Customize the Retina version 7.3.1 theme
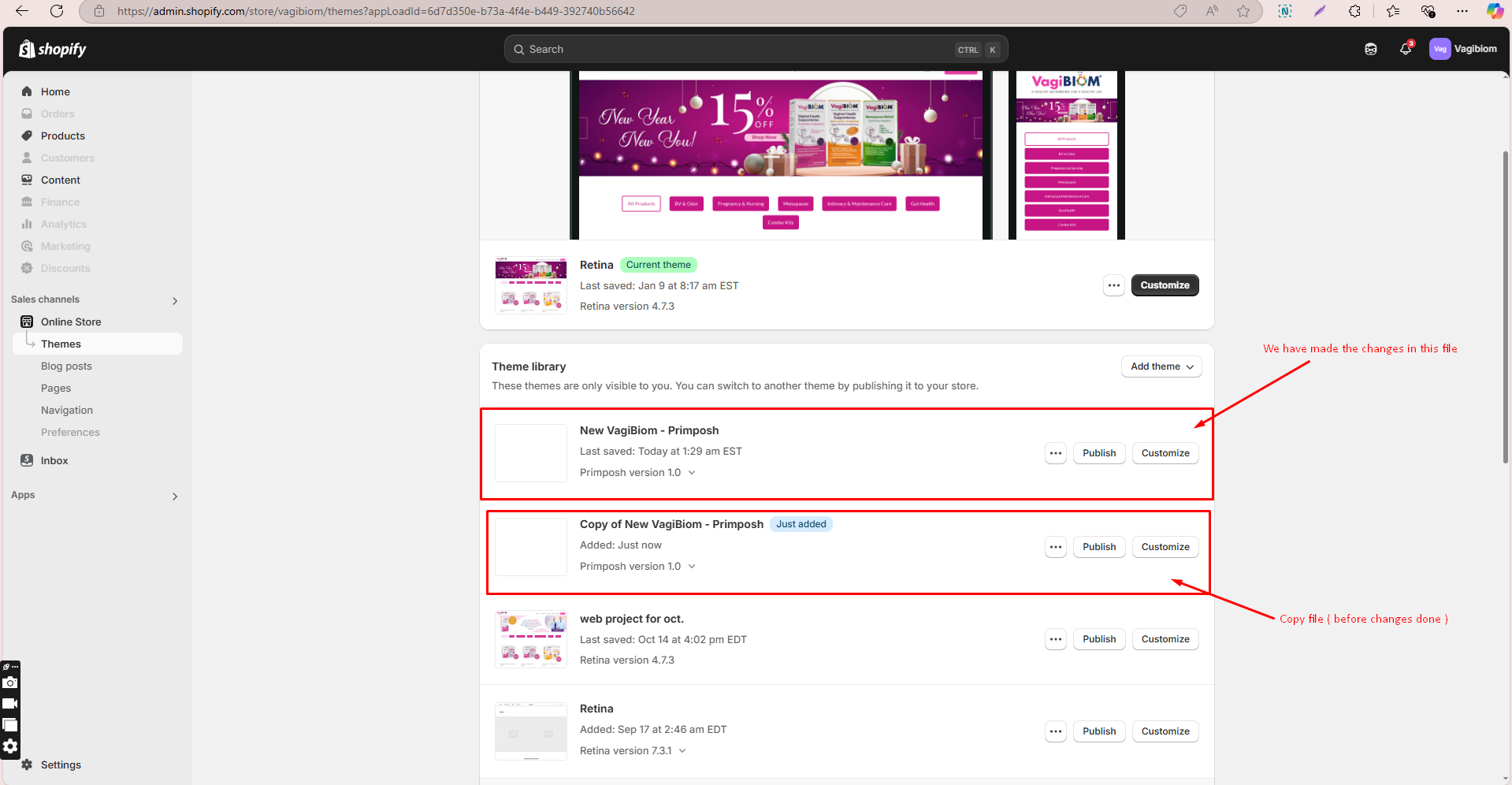 pyautogui.click(x=1165, y=731)
